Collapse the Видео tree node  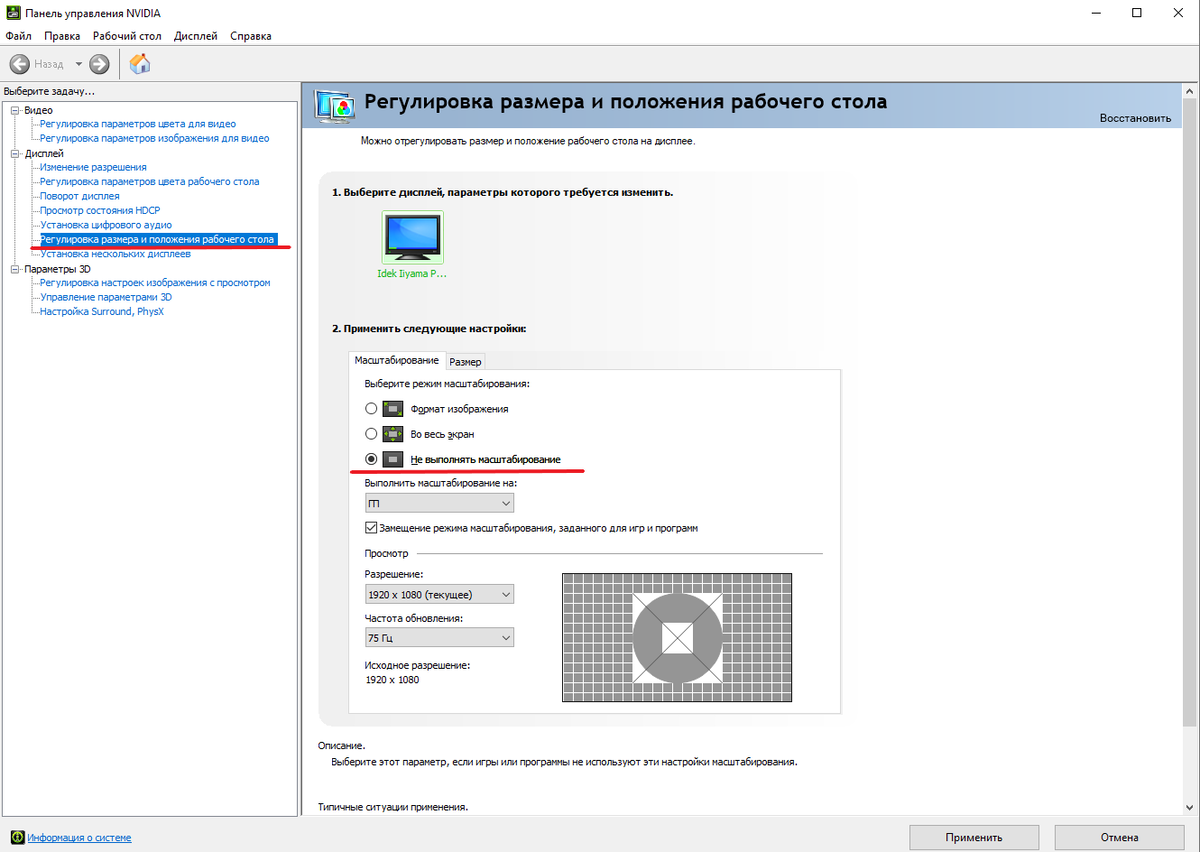15,109
